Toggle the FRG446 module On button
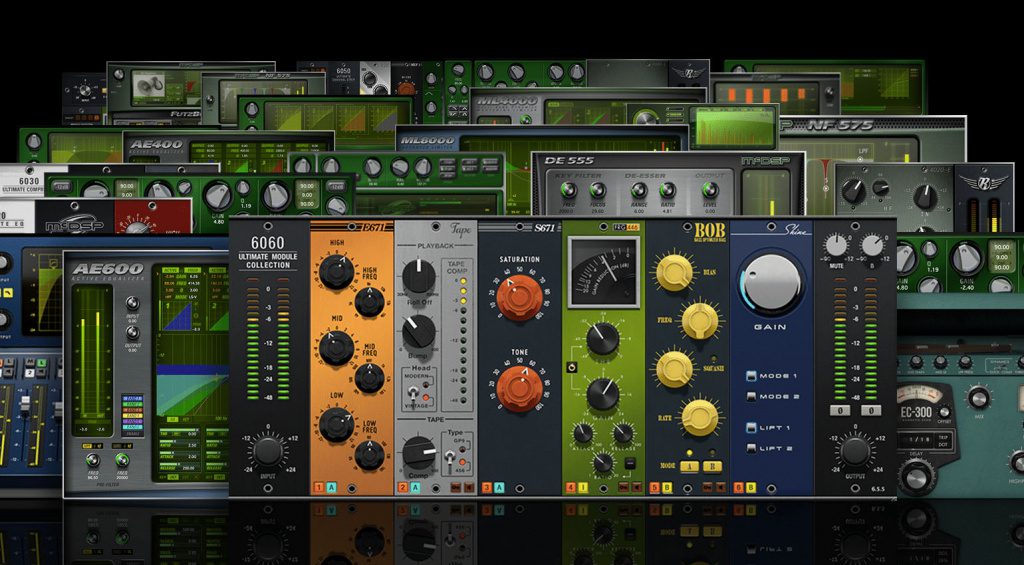1024x565 pixels. coord(624,487)
